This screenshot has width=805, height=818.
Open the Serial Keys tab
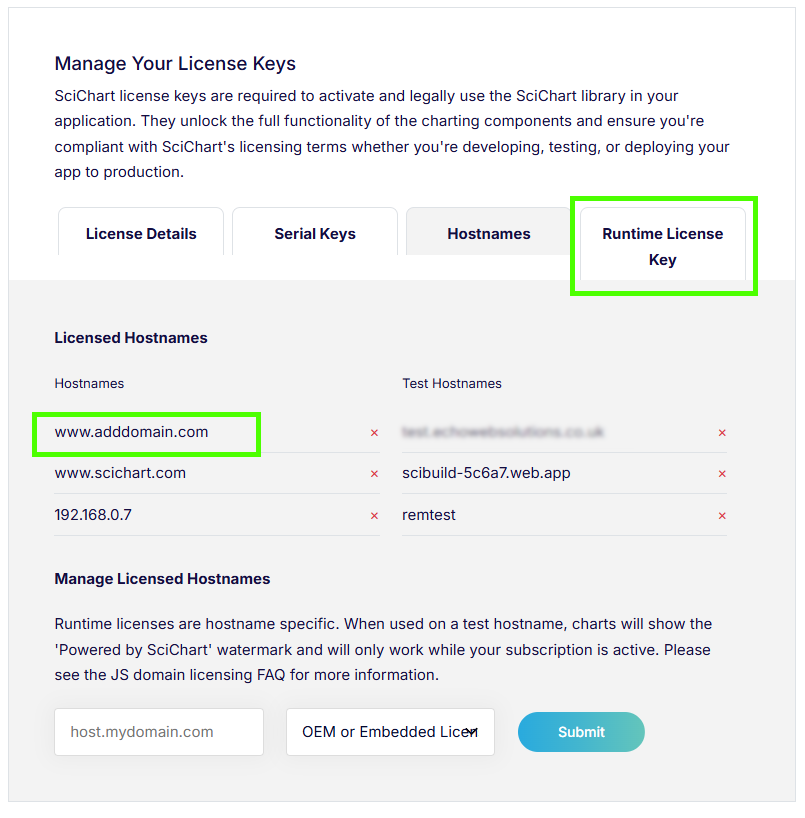[x=314, y=233]
